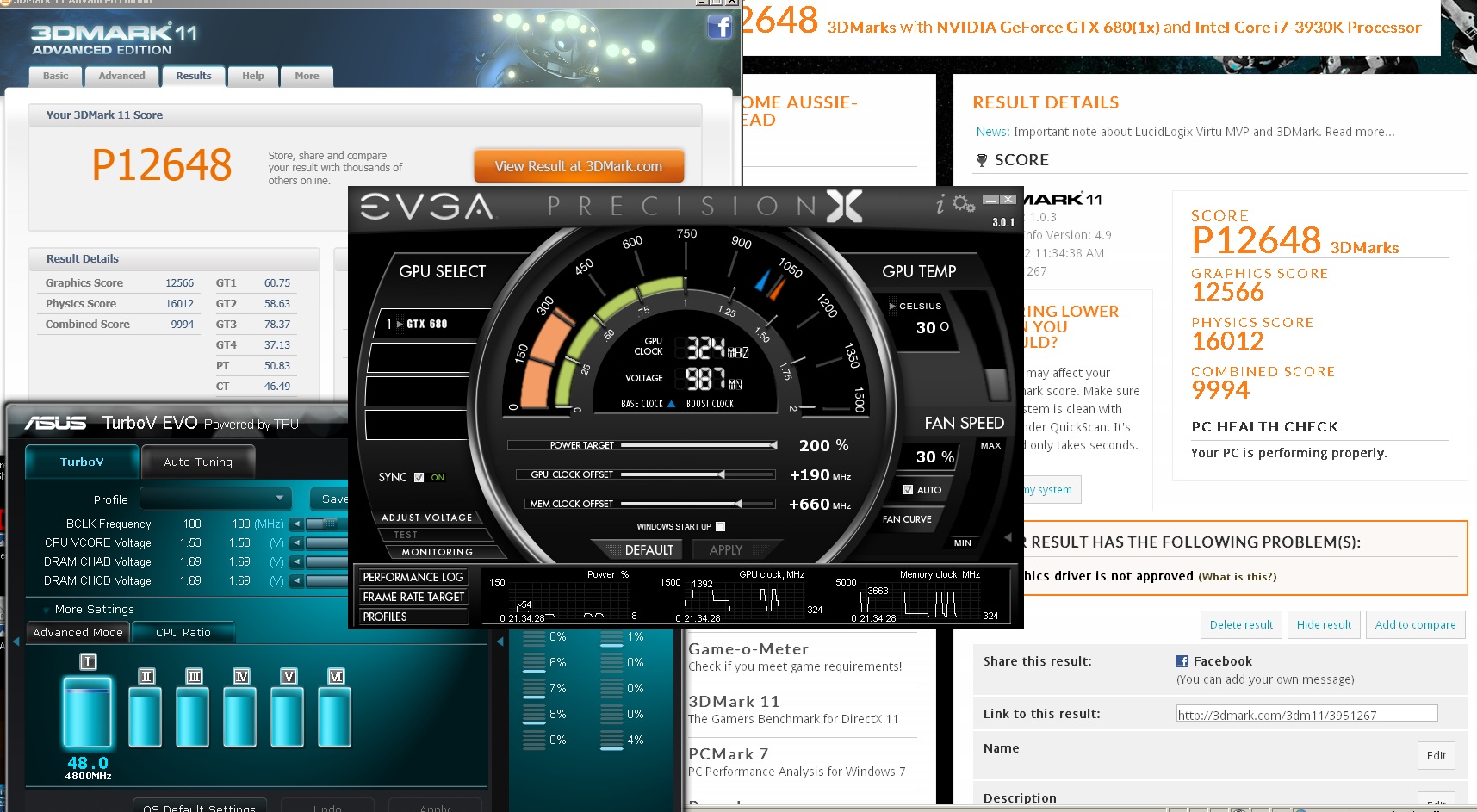Click DRAM CHAB Voltage decrease arrow
Image resolution: width=1477 pixels, height=812 pixels.
click(296, 562)
